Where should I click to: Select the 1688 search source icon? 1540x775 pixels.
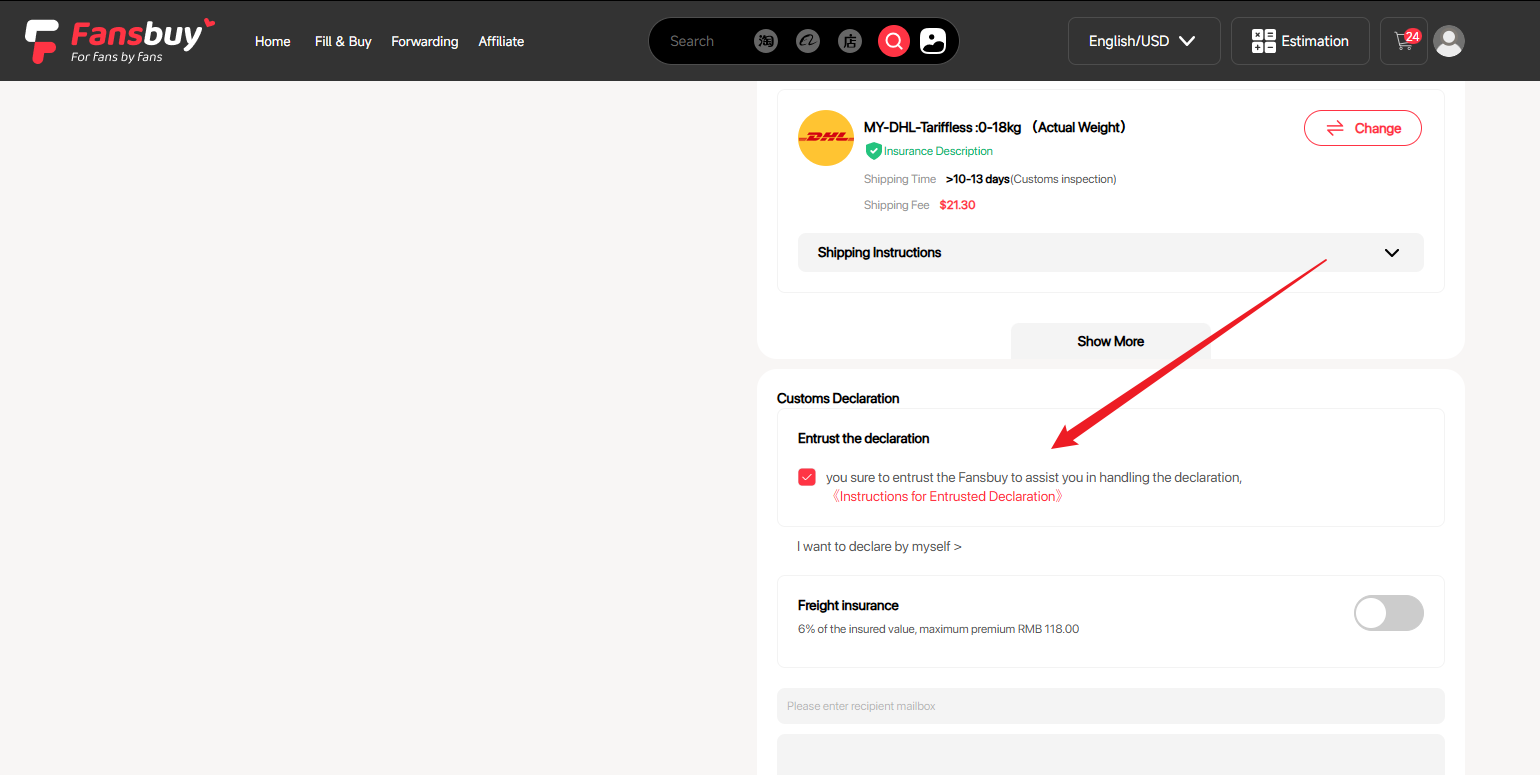pyautogui.click(x=808, y=41)
